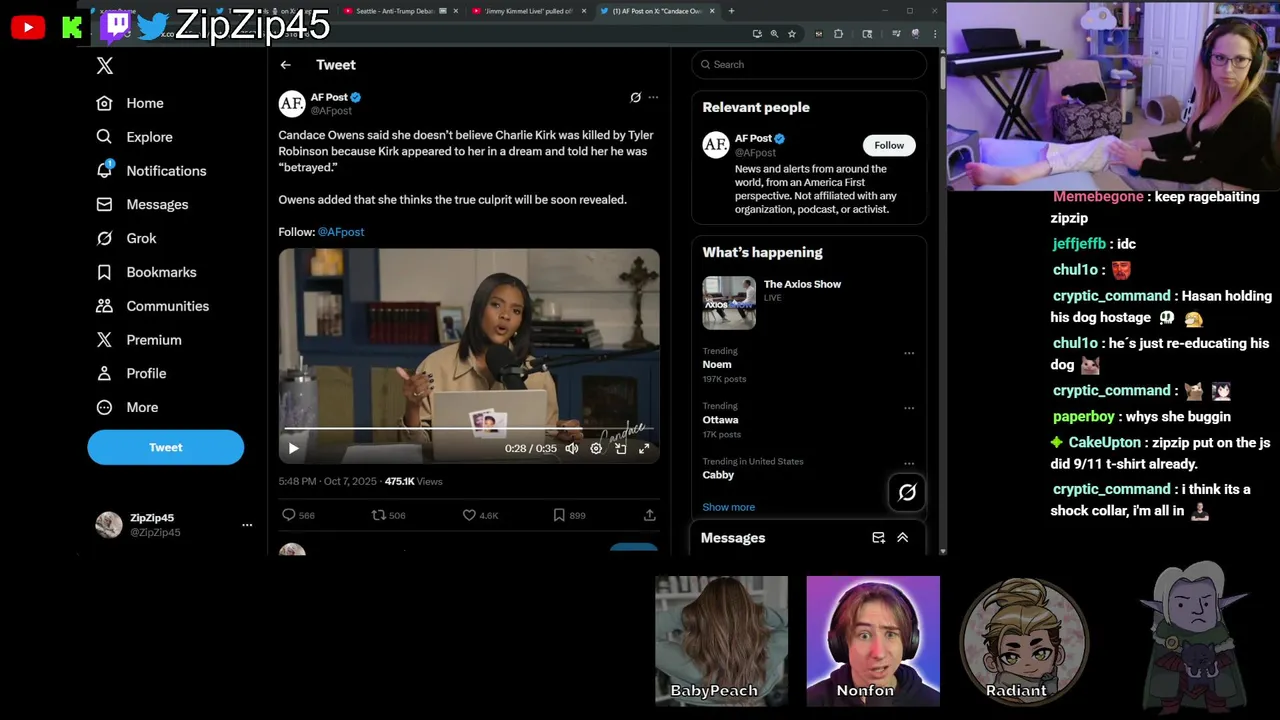This screenshot has width=1280, height=720.
Task: Open the browser three-dot menu
Action: pos(935,34)
